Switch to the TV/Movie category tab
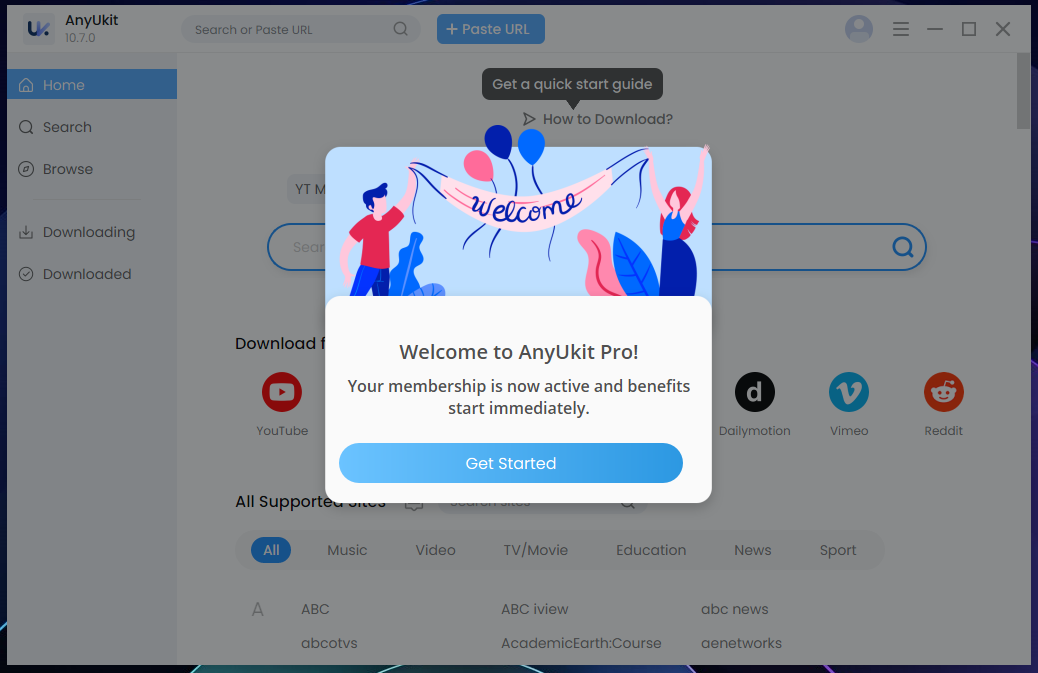 tap(536, 550)
